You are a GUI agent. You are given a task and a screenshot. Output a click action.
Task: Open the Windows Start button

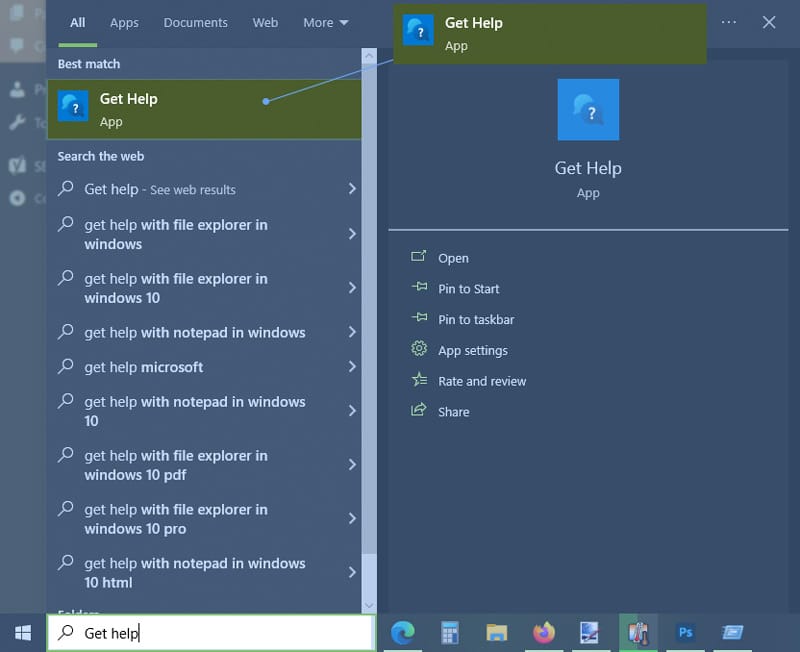click(x=23, y=633)
